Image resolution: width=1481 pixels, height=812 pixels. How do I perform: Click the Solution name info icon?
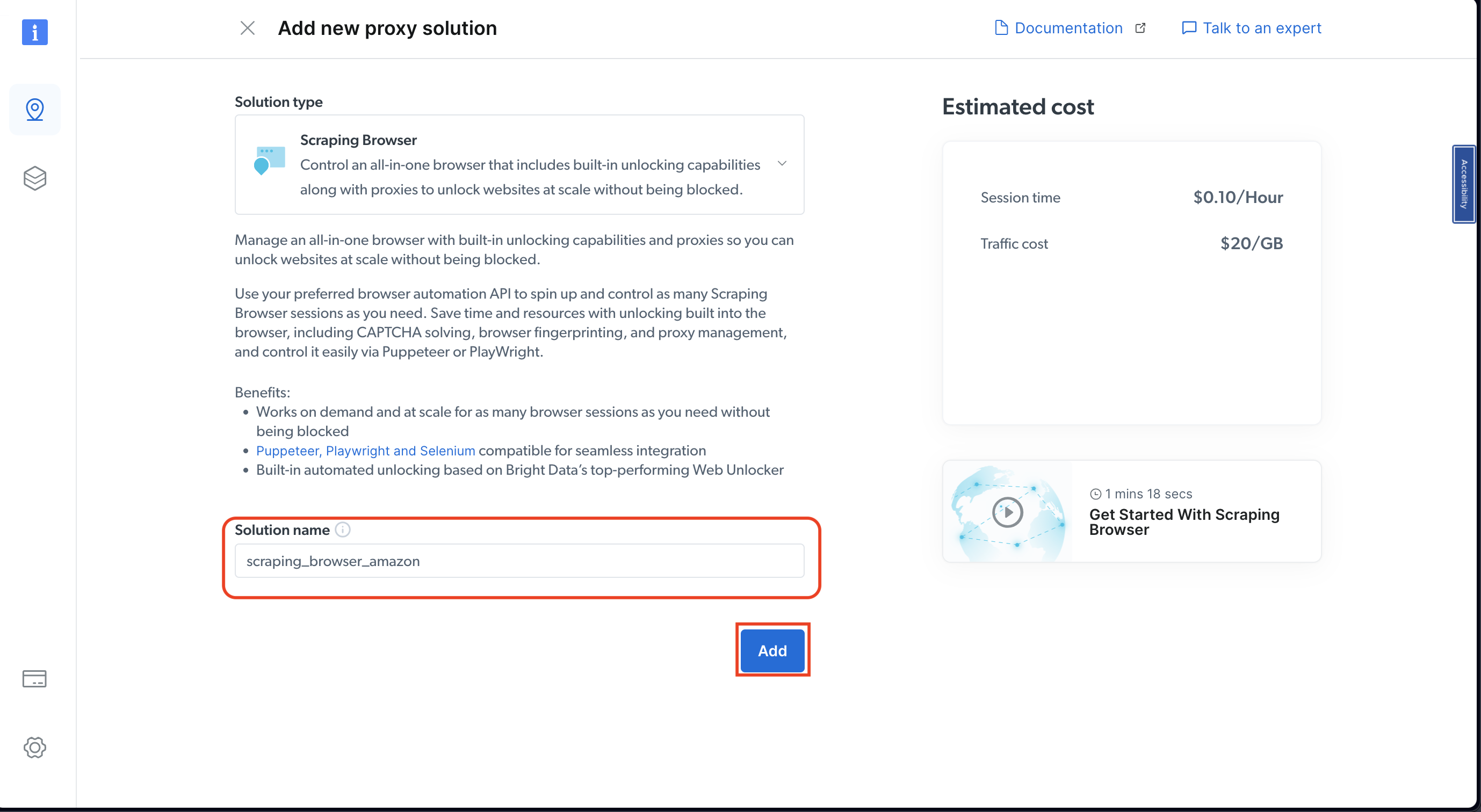coord(343,530)
